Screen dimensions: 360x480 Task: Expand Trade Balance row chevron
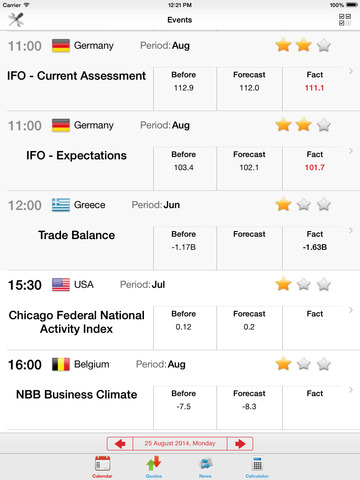[x=351, y=230]
